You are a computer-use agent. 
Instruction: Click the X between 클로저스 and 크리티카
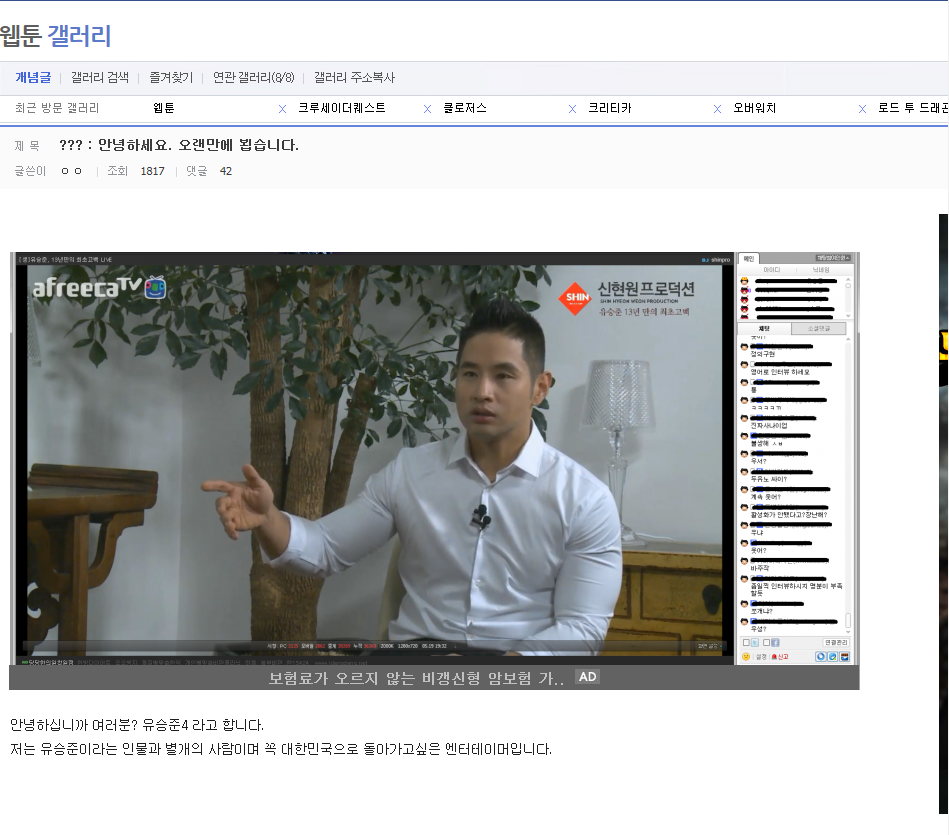[x=573, y=109]
